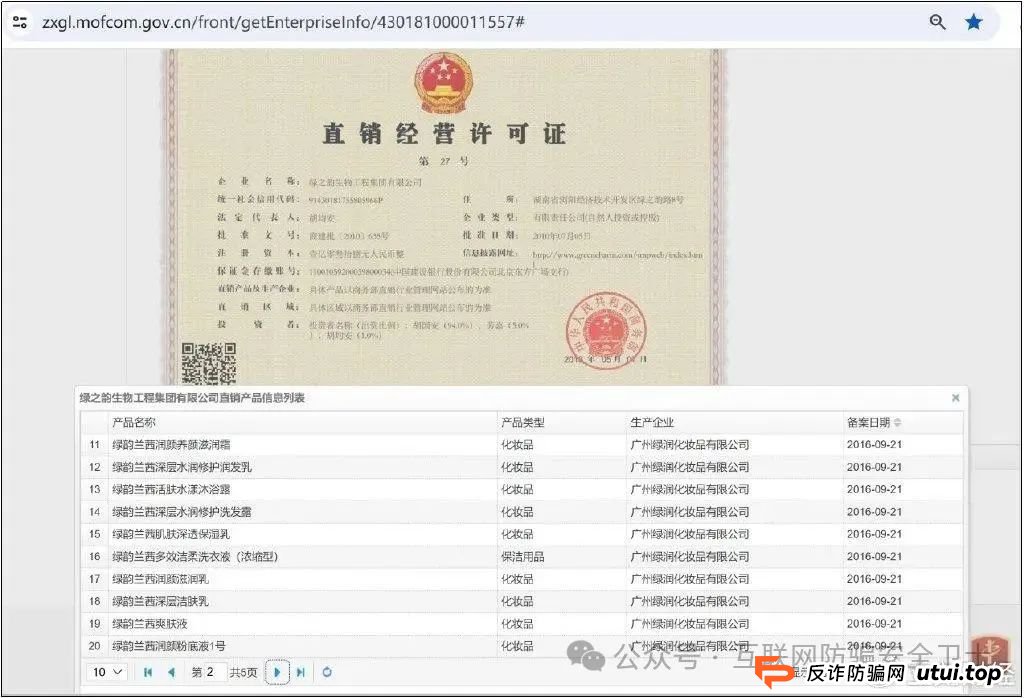The height and width of the screenshot is (698, 1024).
Task: Go to the previous page of results
Action: 172,672
